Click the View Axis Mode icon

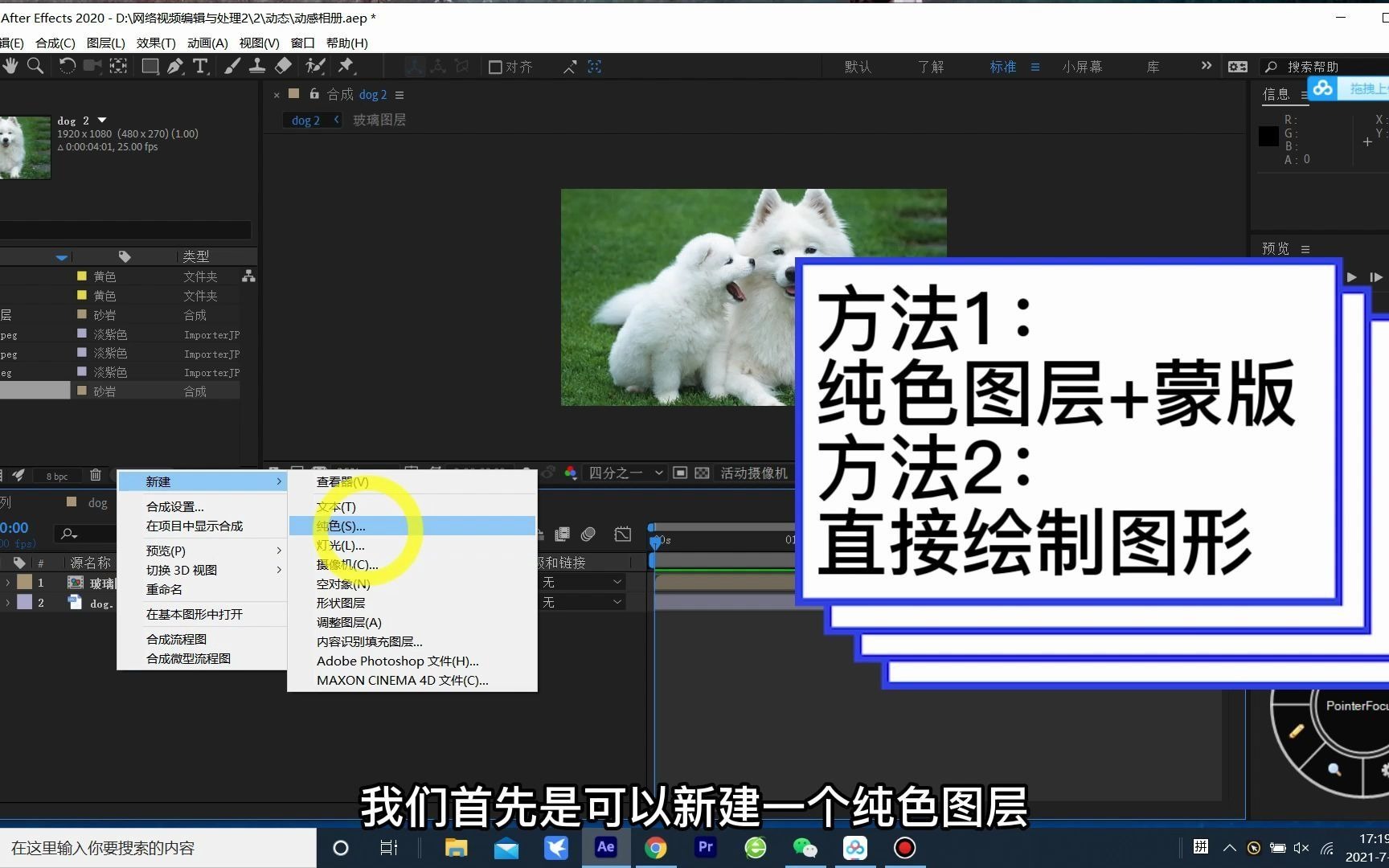[462, 67]
